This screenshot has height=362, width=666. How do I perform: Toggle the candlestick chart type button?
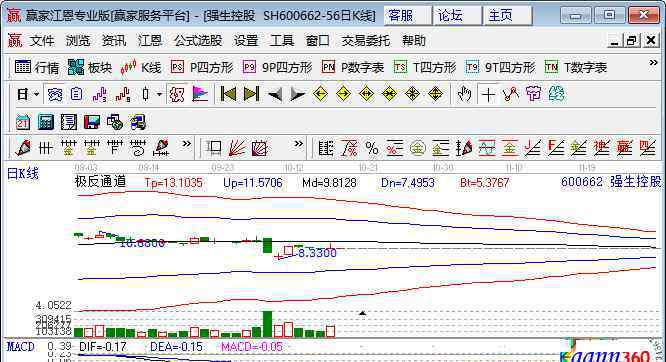pyautogui.click(x=146, y=94)
